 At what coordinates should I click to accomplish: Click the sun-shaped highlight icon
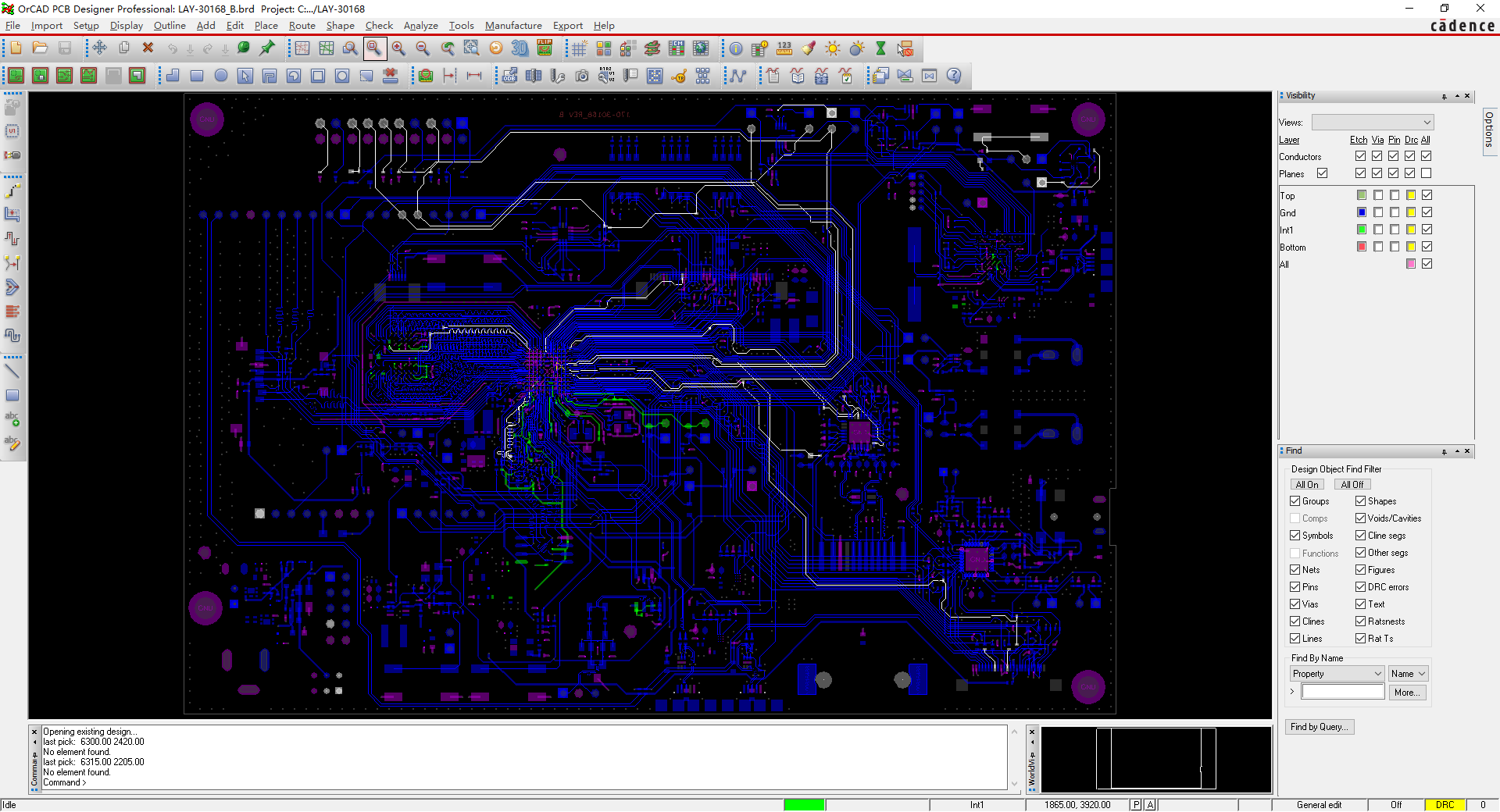[x=833, y=48]
